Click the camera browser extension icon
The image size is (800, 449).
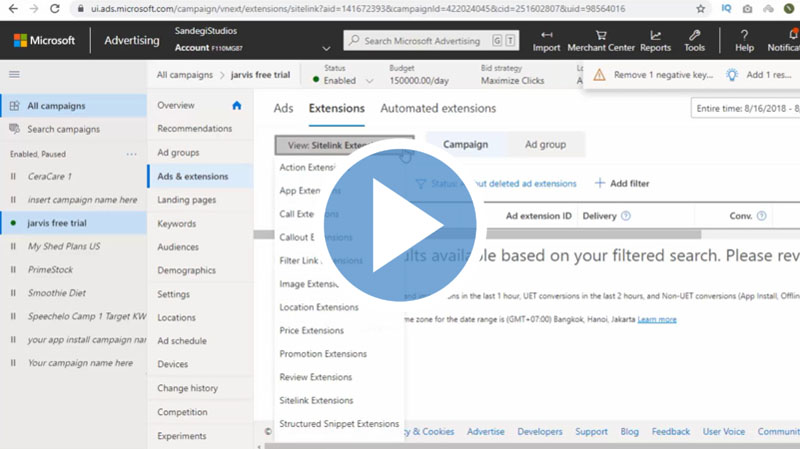pyautogui.click(x=747, y=9)
